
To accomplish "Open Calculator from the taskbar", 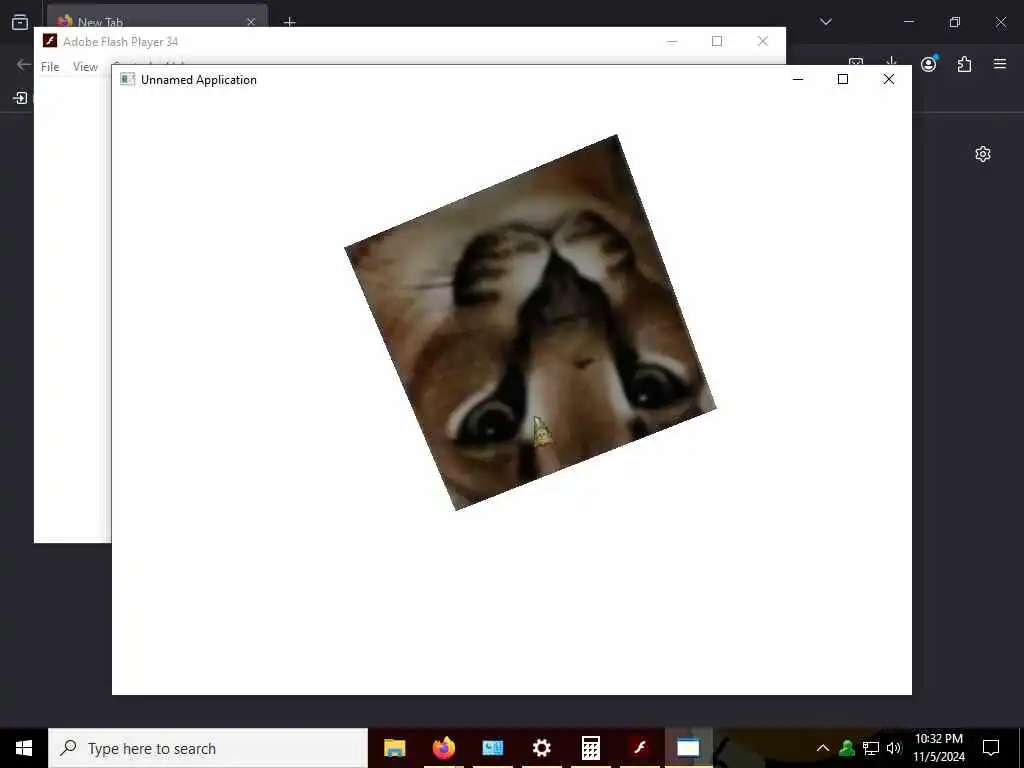I will click(590, 748).
